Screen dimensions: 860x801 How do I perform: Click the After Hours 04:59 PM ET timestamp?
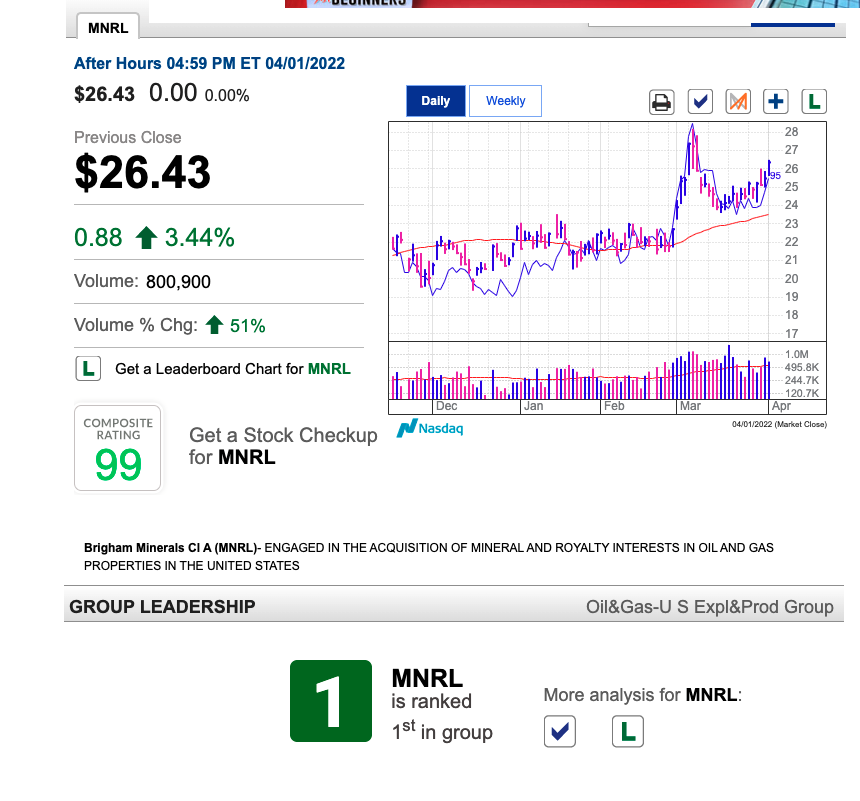pos(210,64)
